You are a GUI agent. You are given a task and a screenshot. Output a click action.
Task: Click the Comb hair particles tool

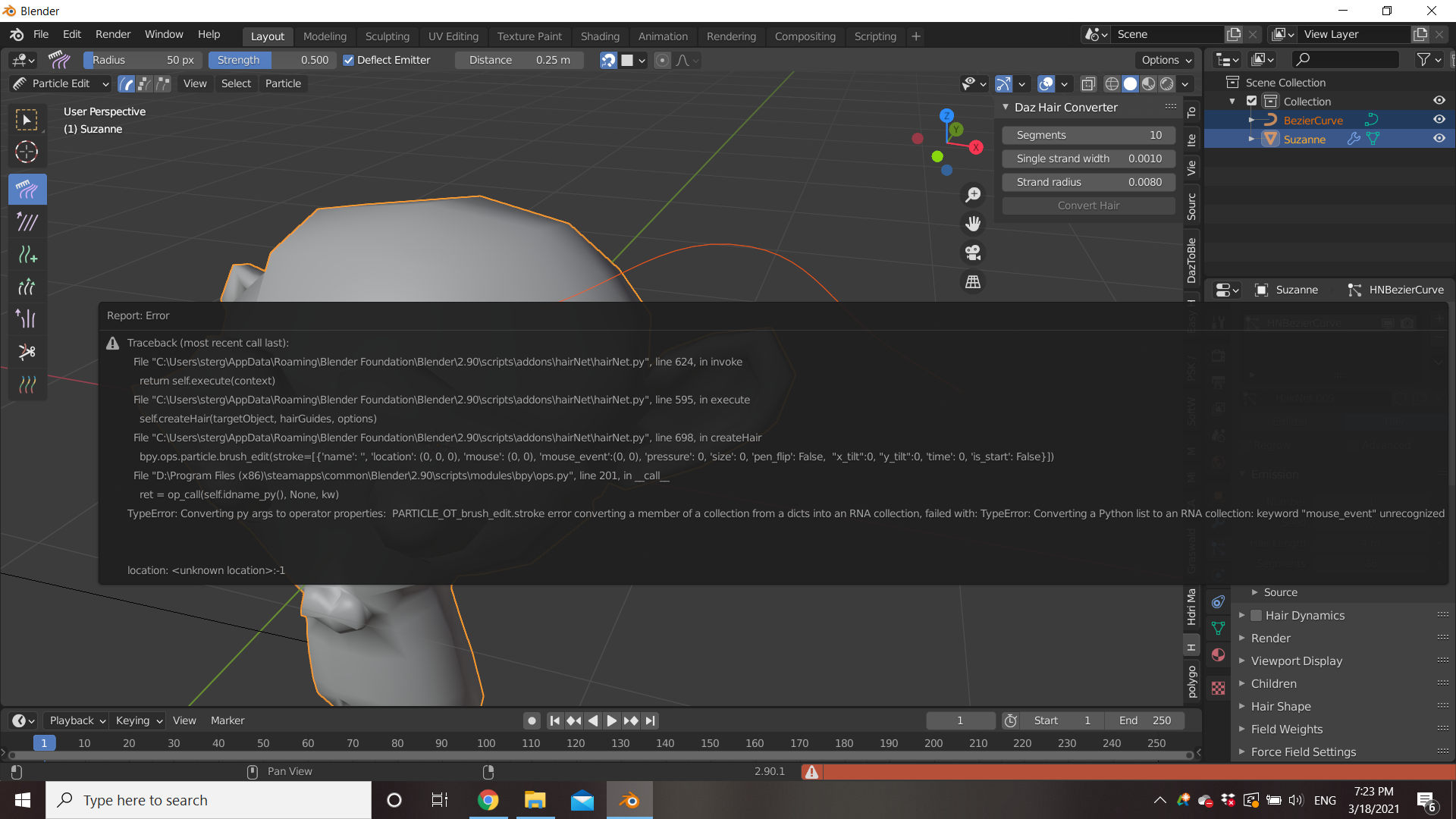(26, 189)
